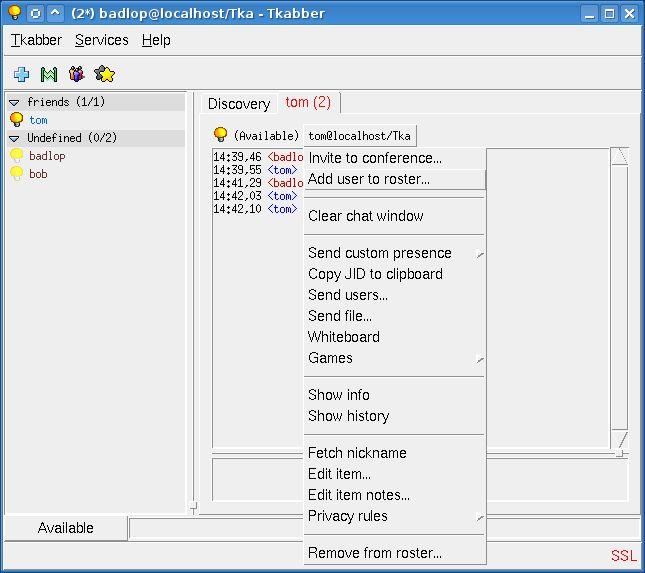Collapse the friends (1/1) roster group
Screen dimensions: 645x573
coord(14,102)
